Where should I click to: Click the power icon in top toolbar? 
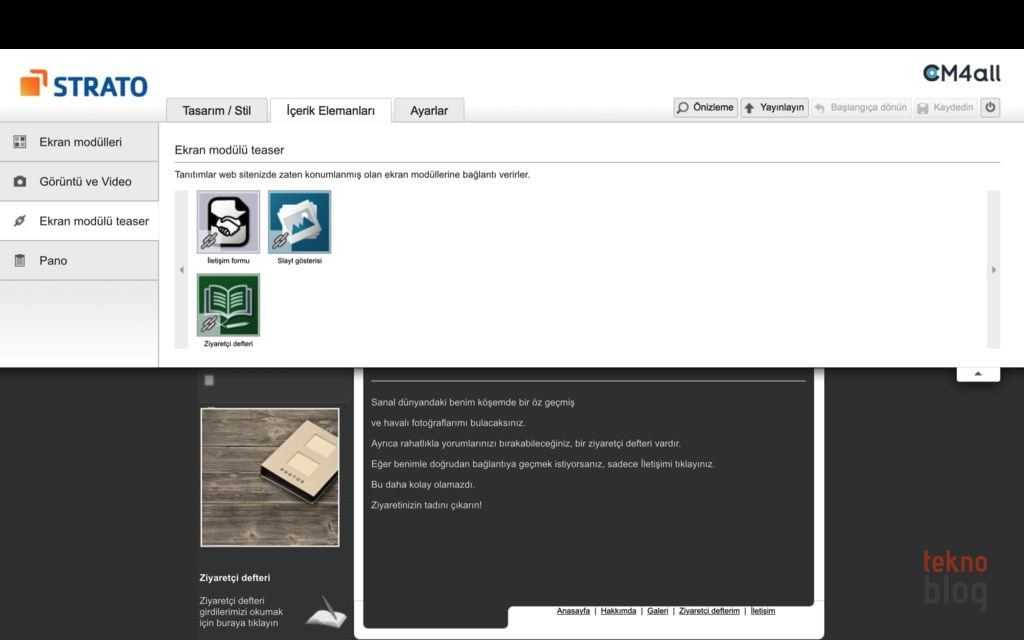pos(990,107)
